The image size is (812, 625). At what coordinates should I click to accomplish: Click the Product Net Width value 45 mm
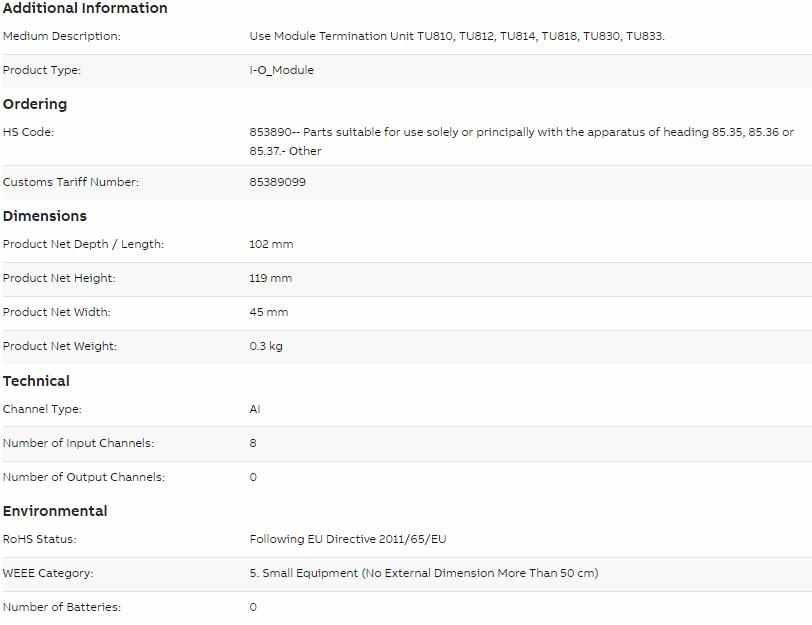269,312
